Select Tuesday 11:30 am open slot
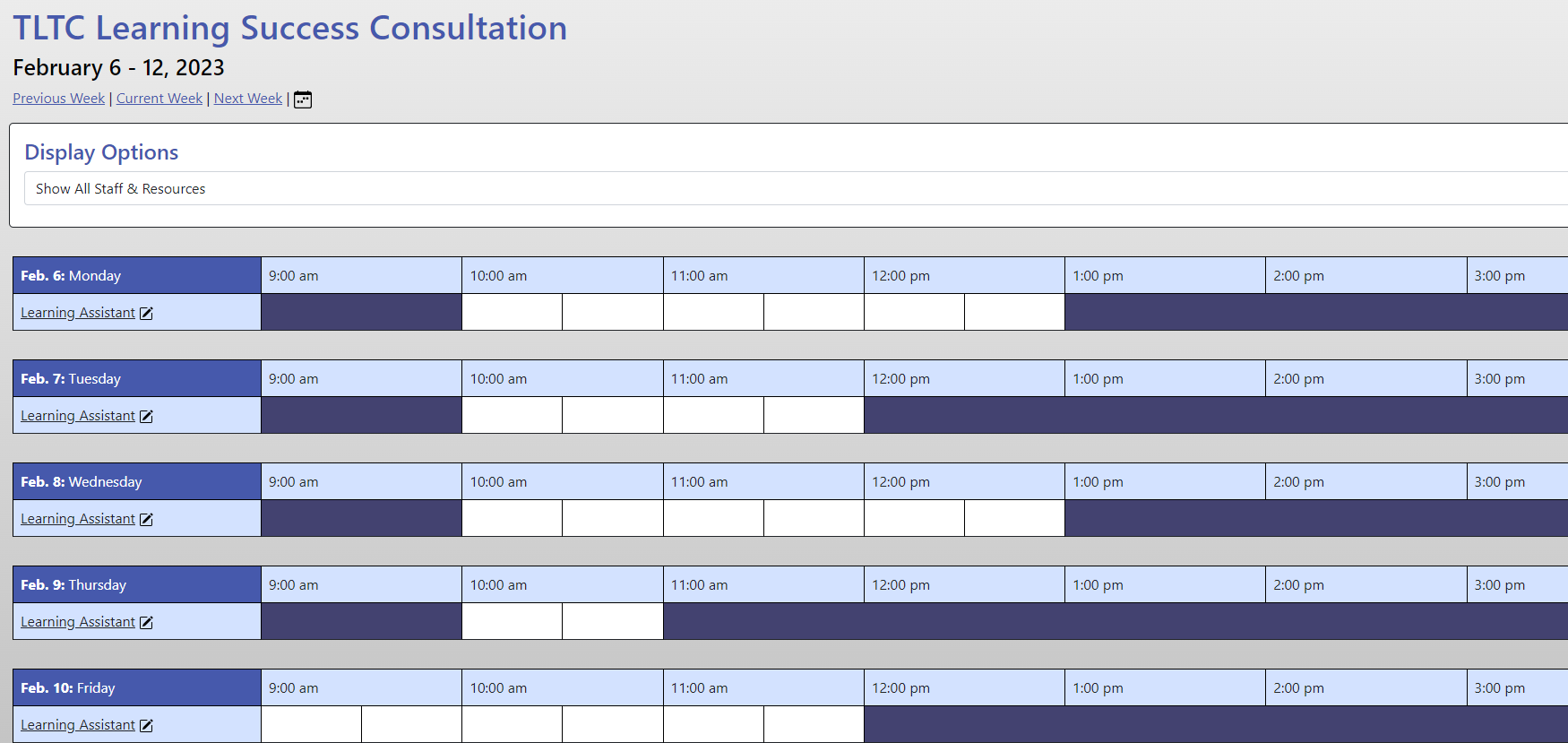The image size is (1568, 743). tap(814, 415)
